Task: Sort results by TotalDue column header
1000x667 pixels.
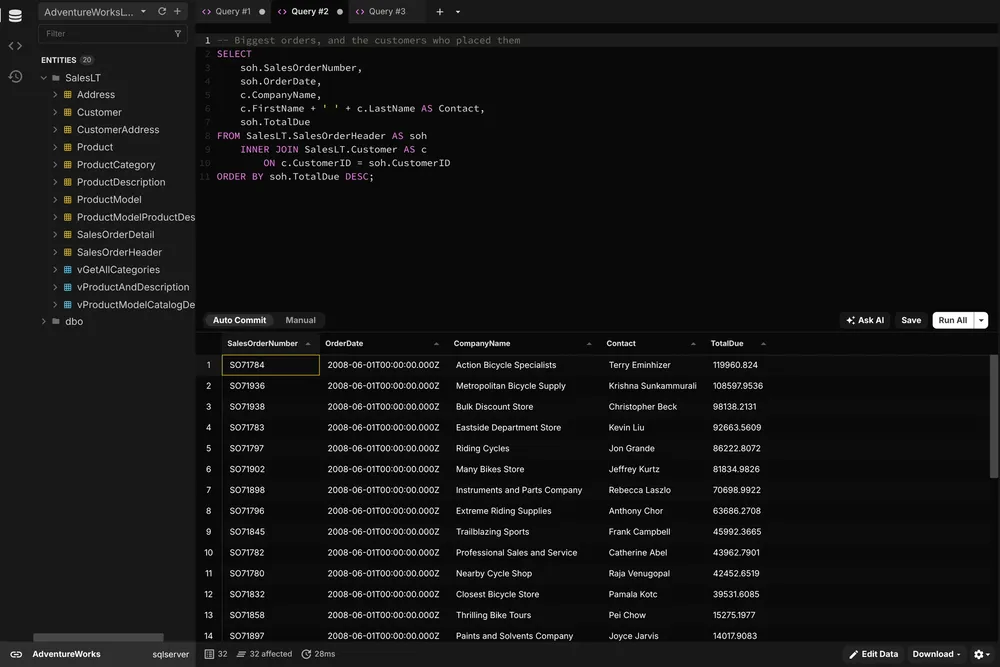Action: [x=738, y=344]
